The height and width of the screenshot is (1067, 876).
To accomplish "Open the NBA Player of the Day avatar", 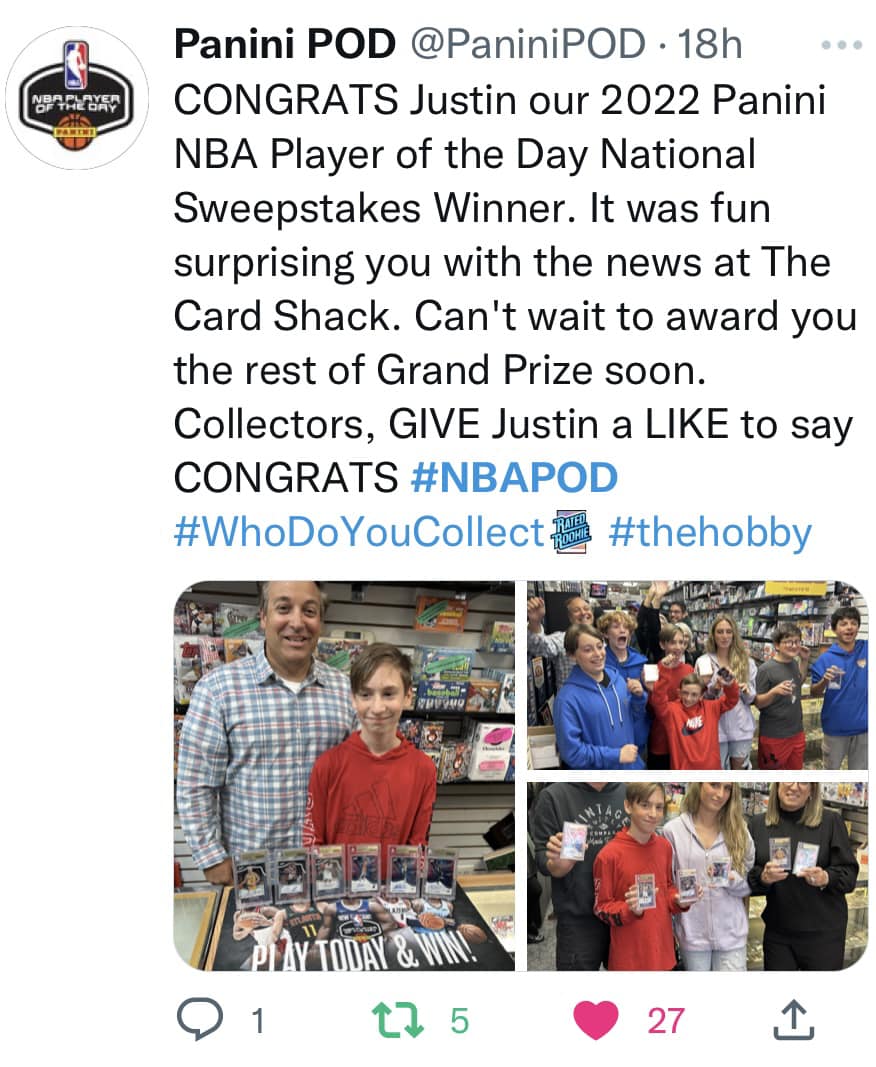I will (77, 97).
